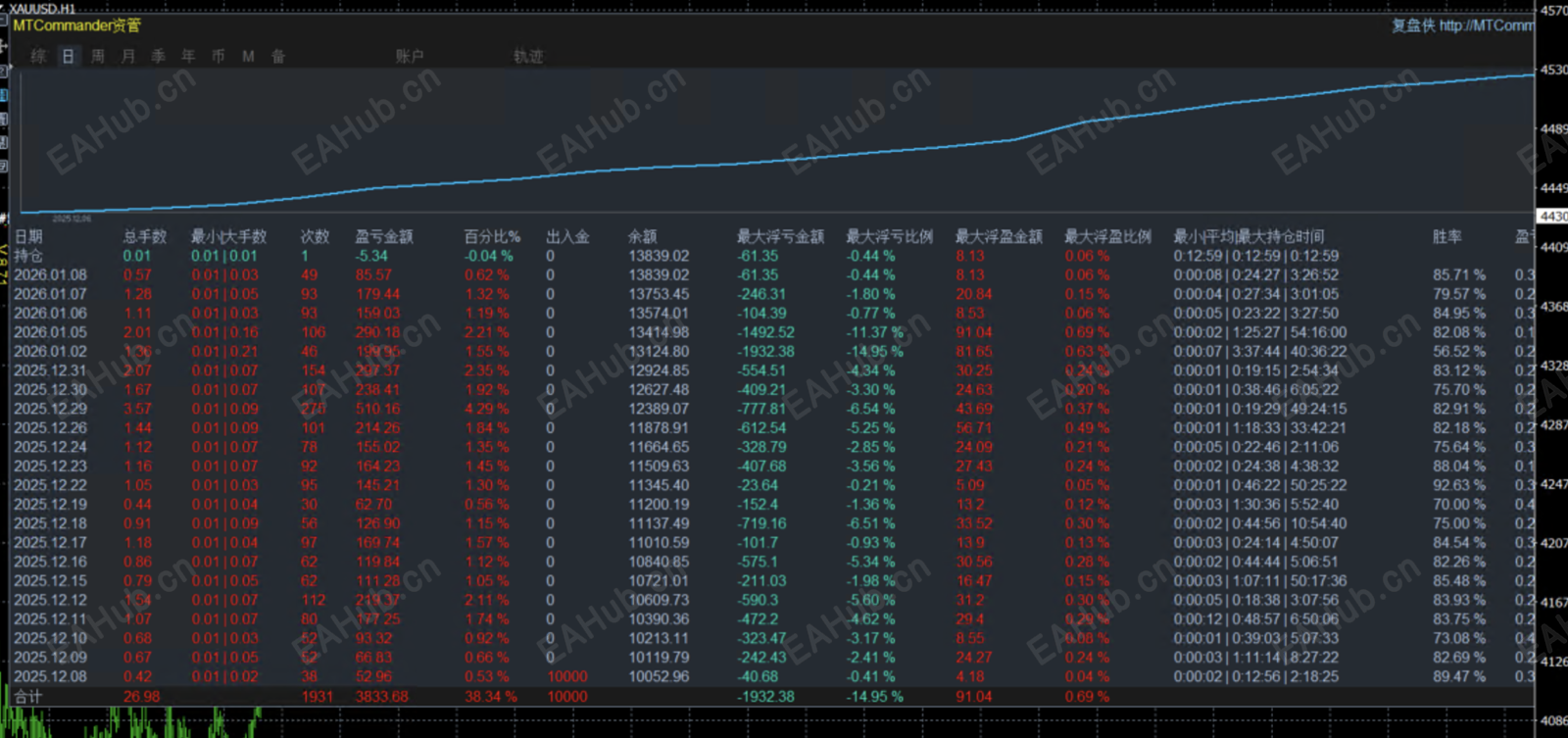The image size is (1568, 738).
Task: Click the 10000 deposit value for 2025.12.08
Action: point(567,676)
